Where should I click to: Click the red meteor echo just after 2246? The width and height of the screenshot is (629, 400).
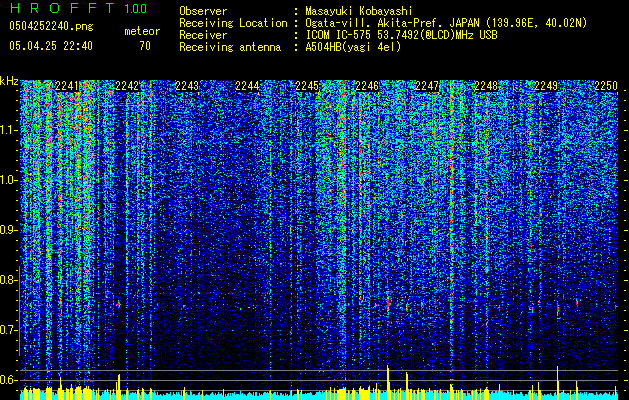point(388,304)
